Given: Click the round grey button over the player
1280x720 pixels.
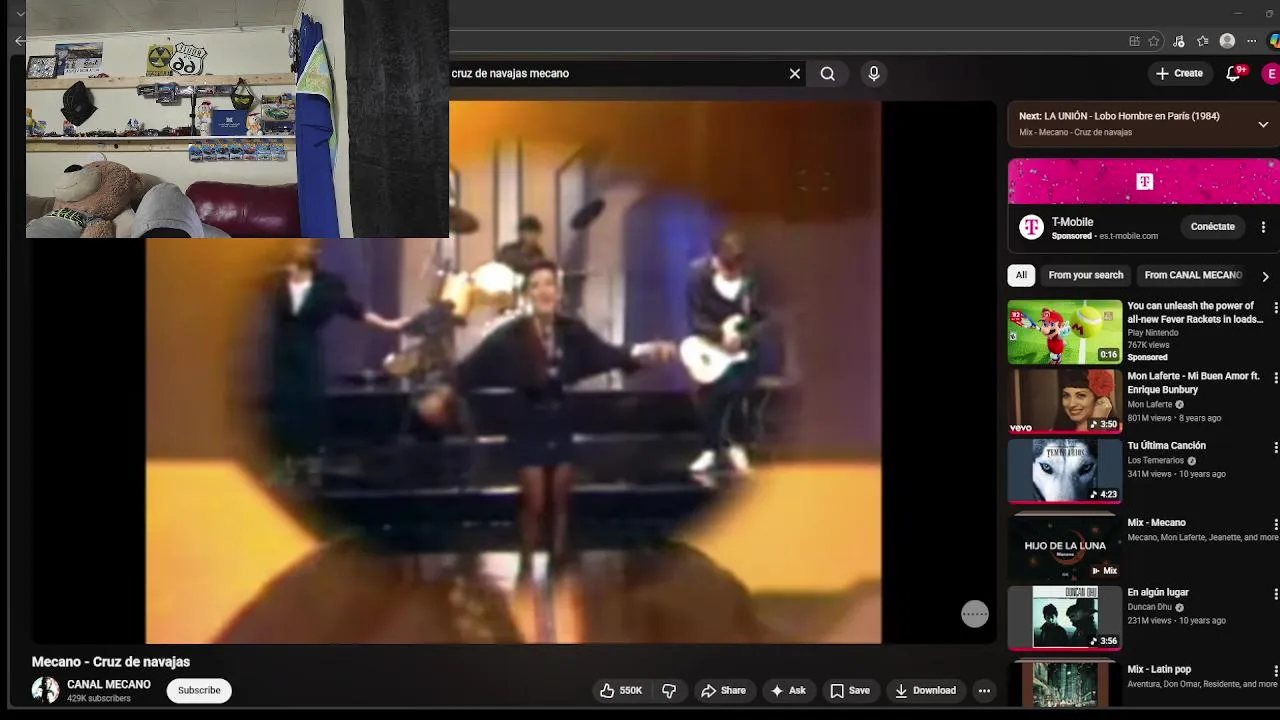Looking at the screenshot, I should click(975, 614).
